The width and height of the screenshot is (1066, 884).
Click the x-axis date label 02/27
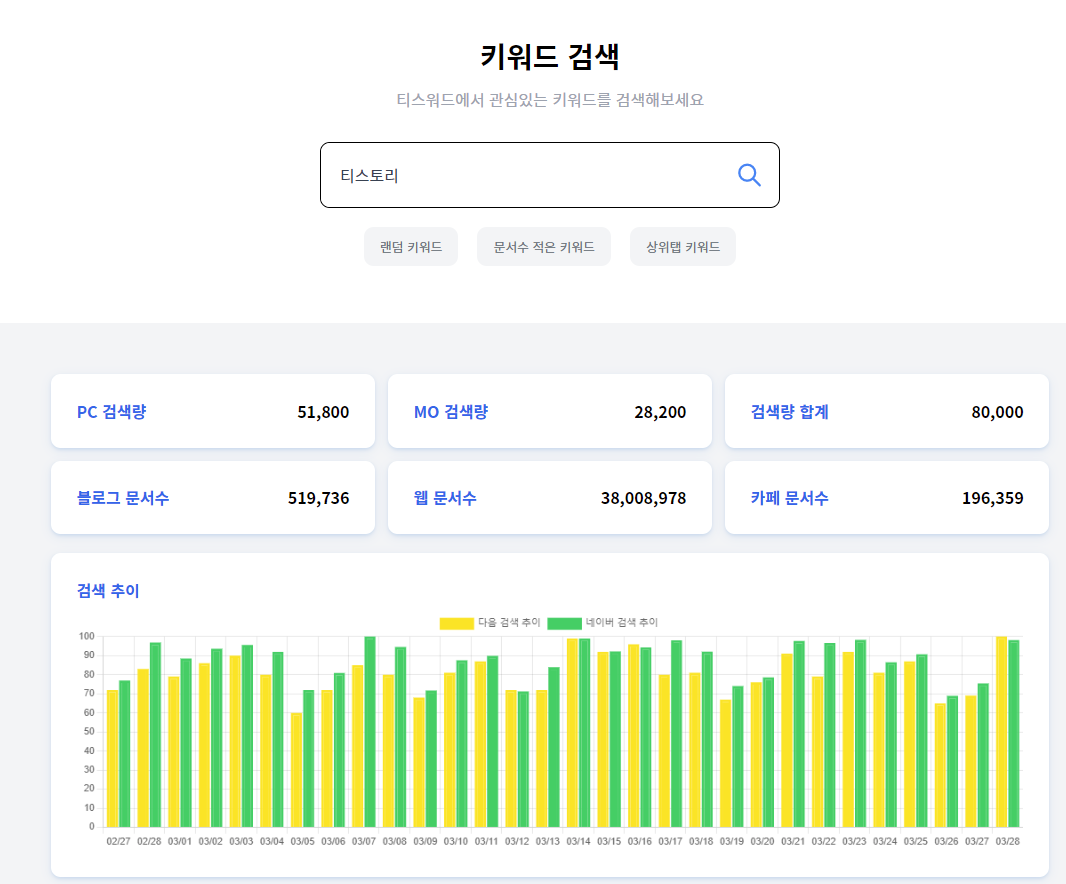click(118, 841)
